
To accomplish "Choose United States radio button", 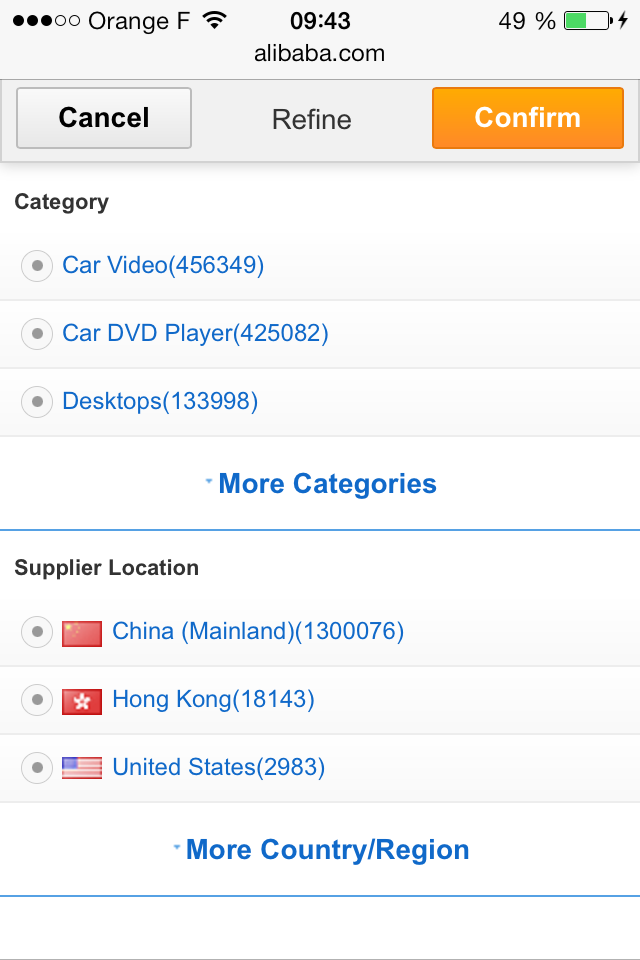I will (x=37, y=768).
